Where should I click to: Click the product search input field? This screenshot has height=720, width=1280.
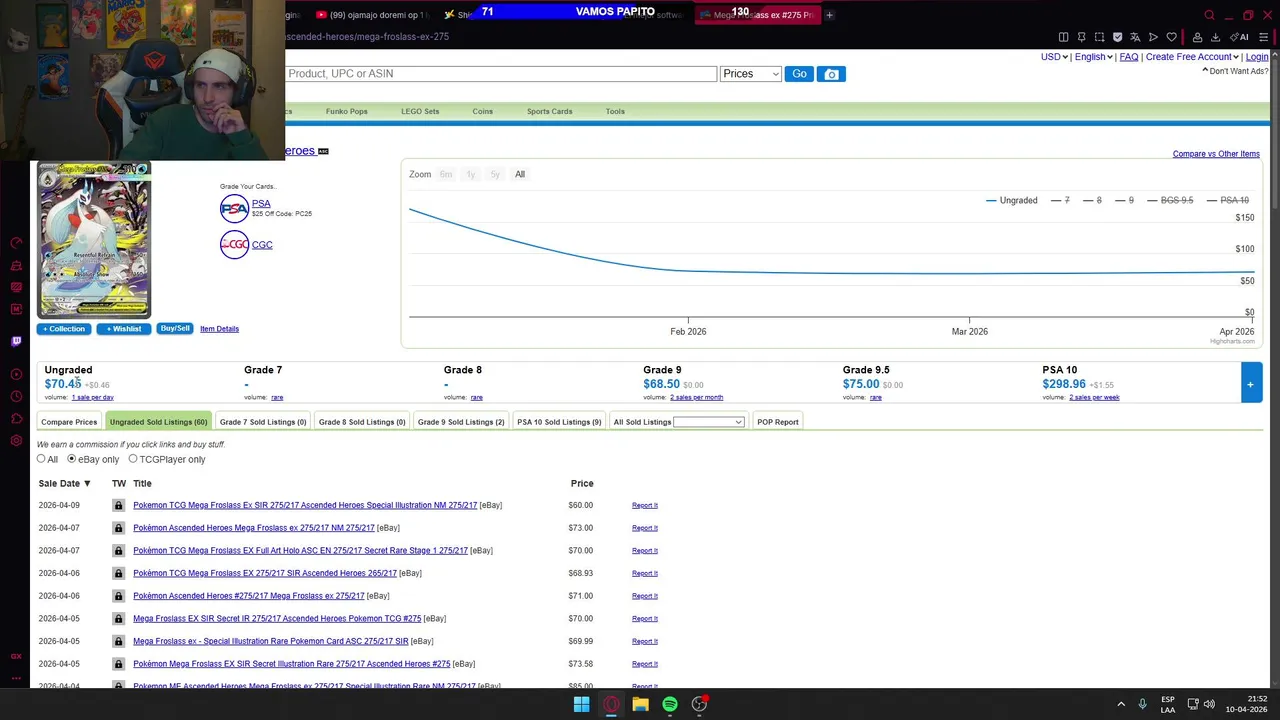tap(501, 74)
